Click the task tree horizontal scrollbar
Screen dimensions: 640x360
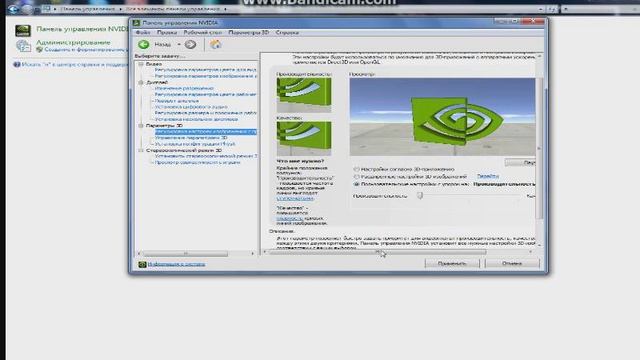(185, 254)
